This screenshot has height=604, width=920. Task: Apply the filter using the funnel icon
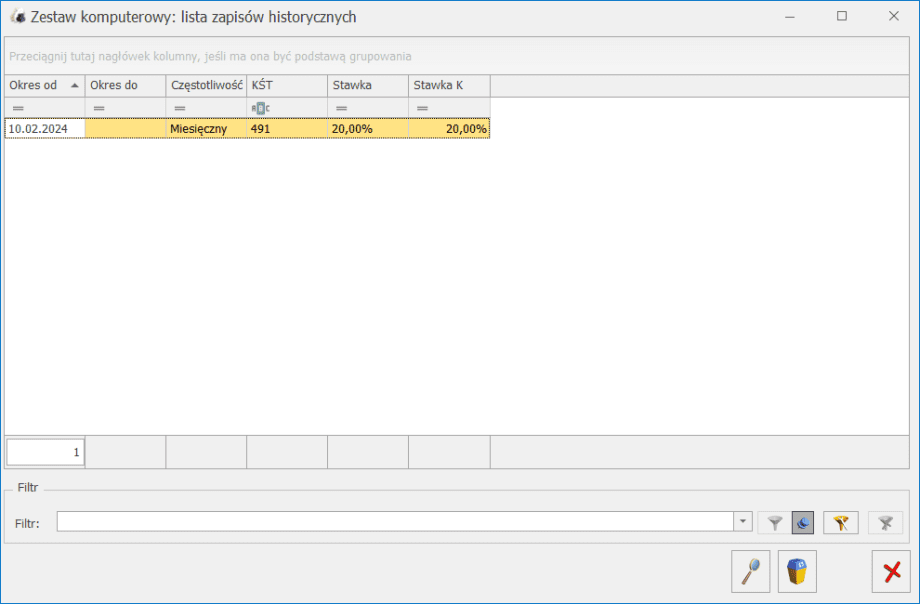775,522
